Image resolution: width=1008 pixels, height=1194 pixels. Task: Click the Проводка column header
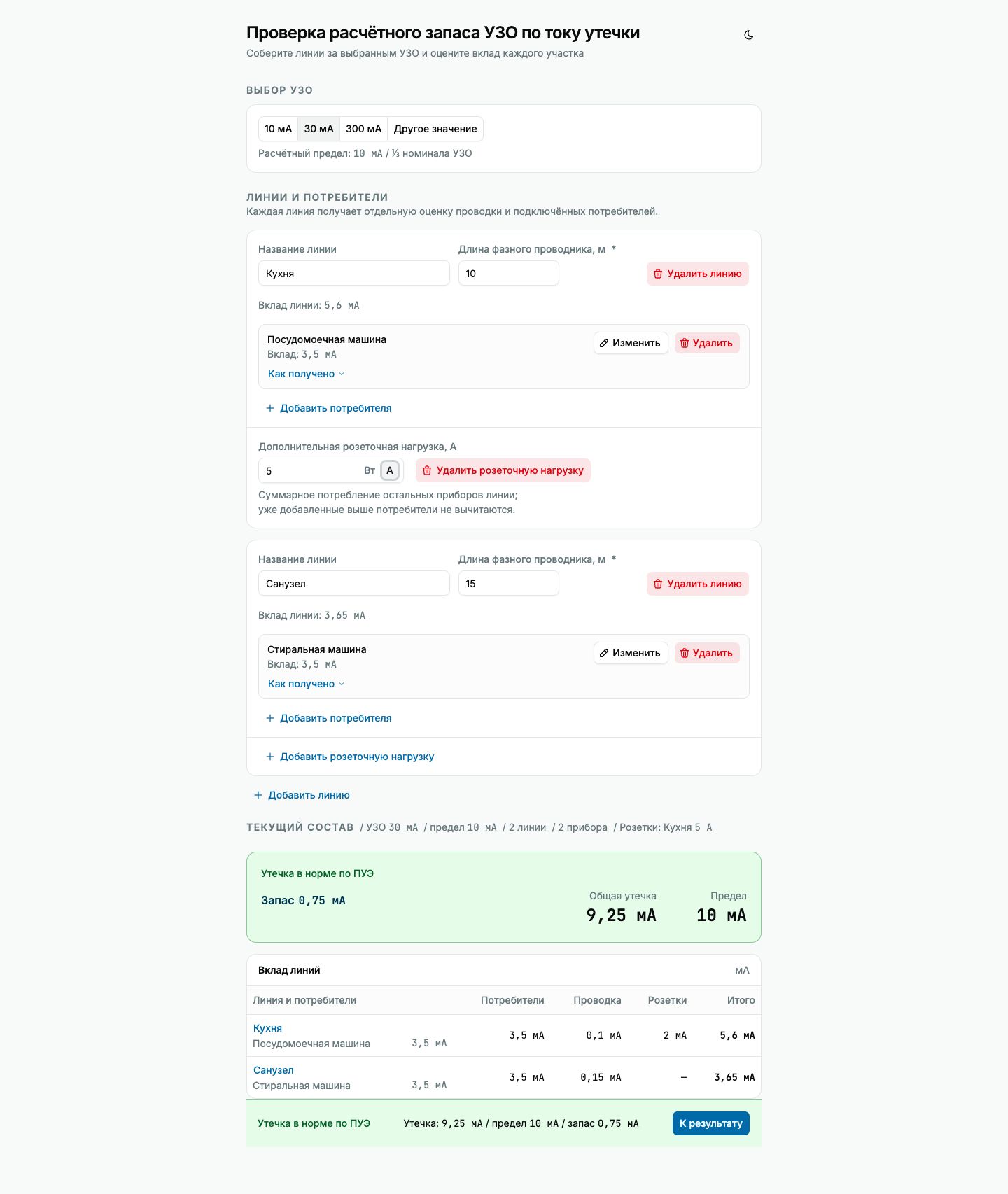coord(597,1000)
